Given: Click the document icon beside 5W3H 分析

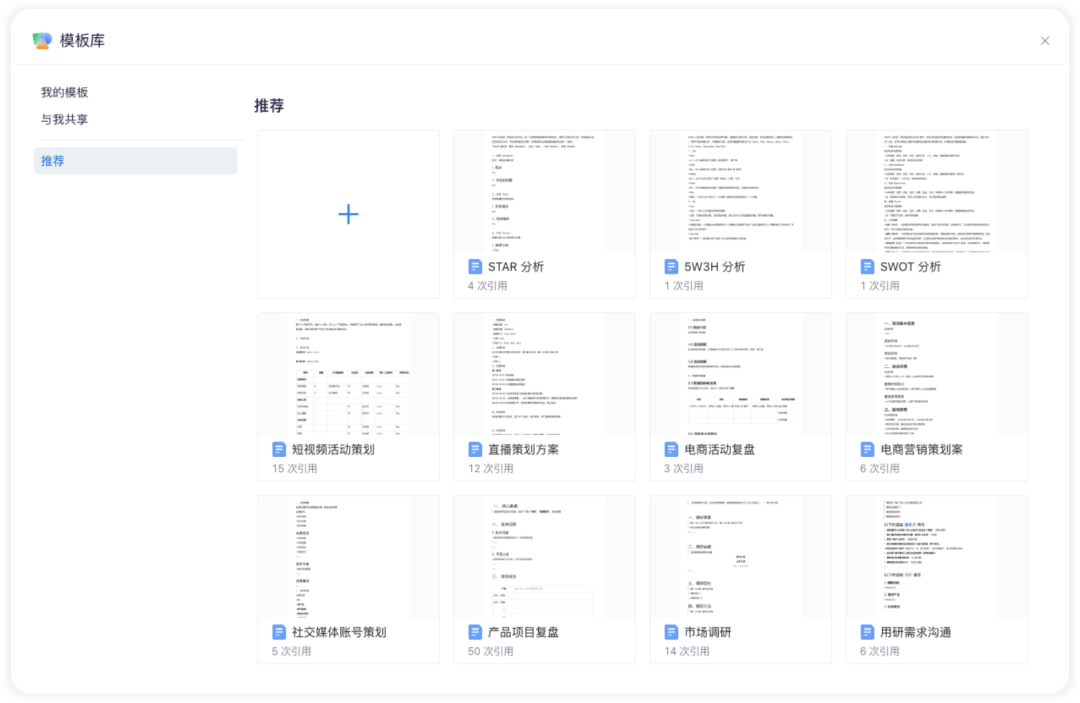Looking at the screenshot, I should (x=671, y=266).
